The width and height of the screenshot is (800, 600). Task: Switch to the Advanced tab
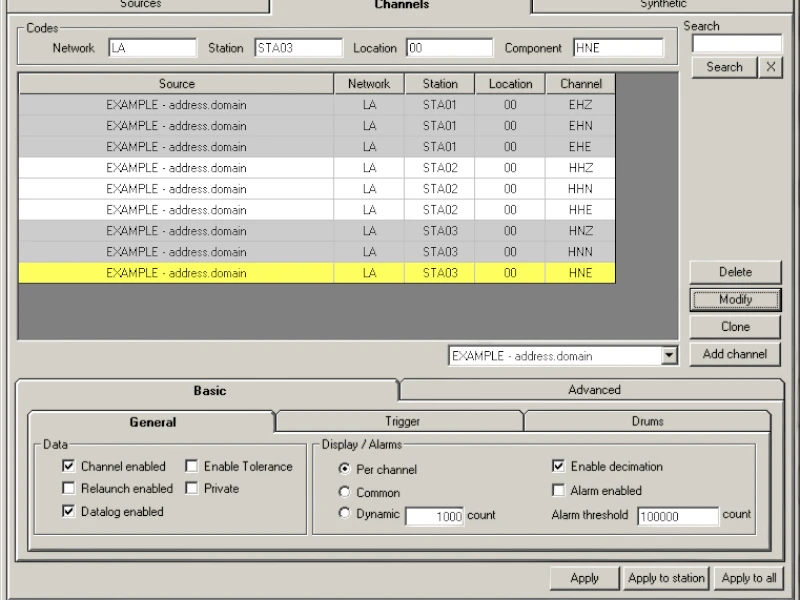[594, 390]
